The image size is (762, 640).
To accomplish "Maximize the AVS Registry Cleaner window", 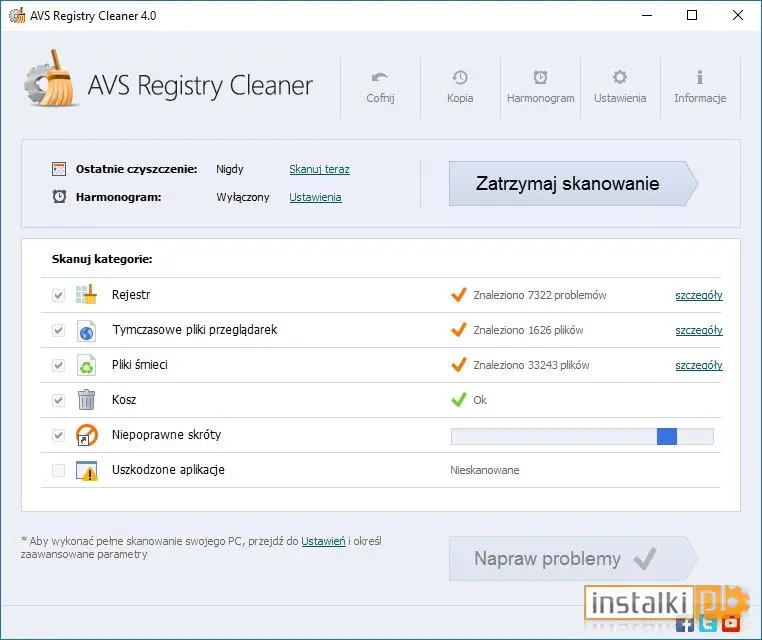I will 692,15.
